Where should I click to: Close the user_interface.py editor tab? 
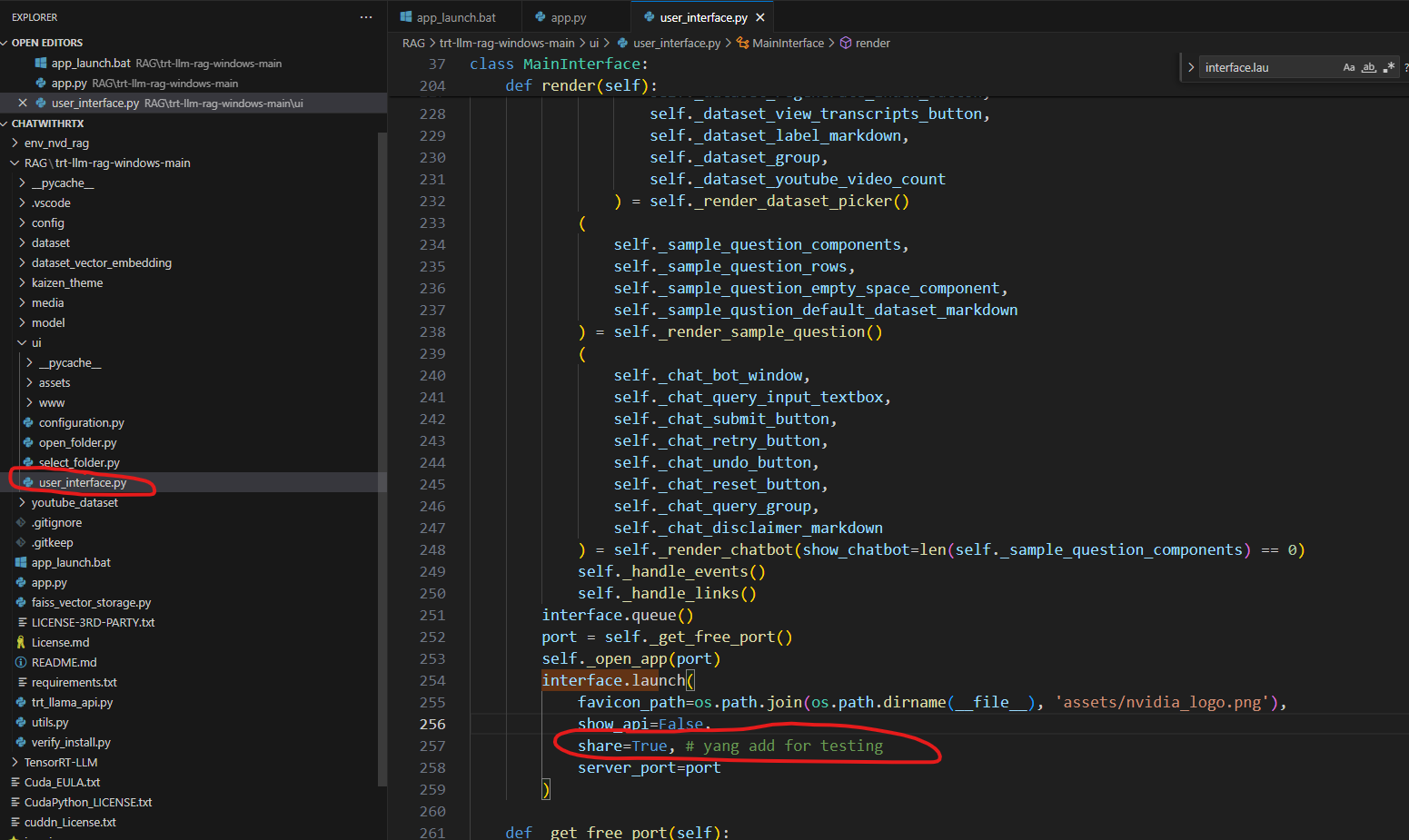click(x=760, y=17)
